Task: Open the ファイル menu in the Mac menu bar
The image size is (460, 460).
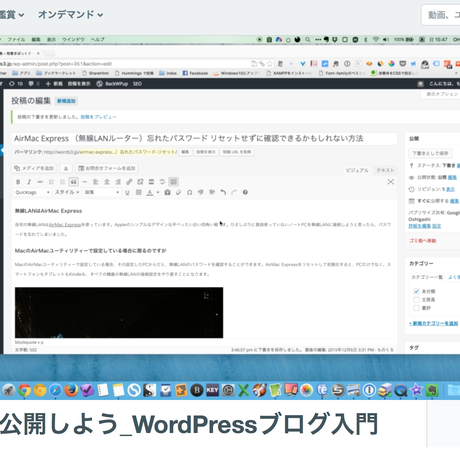Action: pos(16,39)
